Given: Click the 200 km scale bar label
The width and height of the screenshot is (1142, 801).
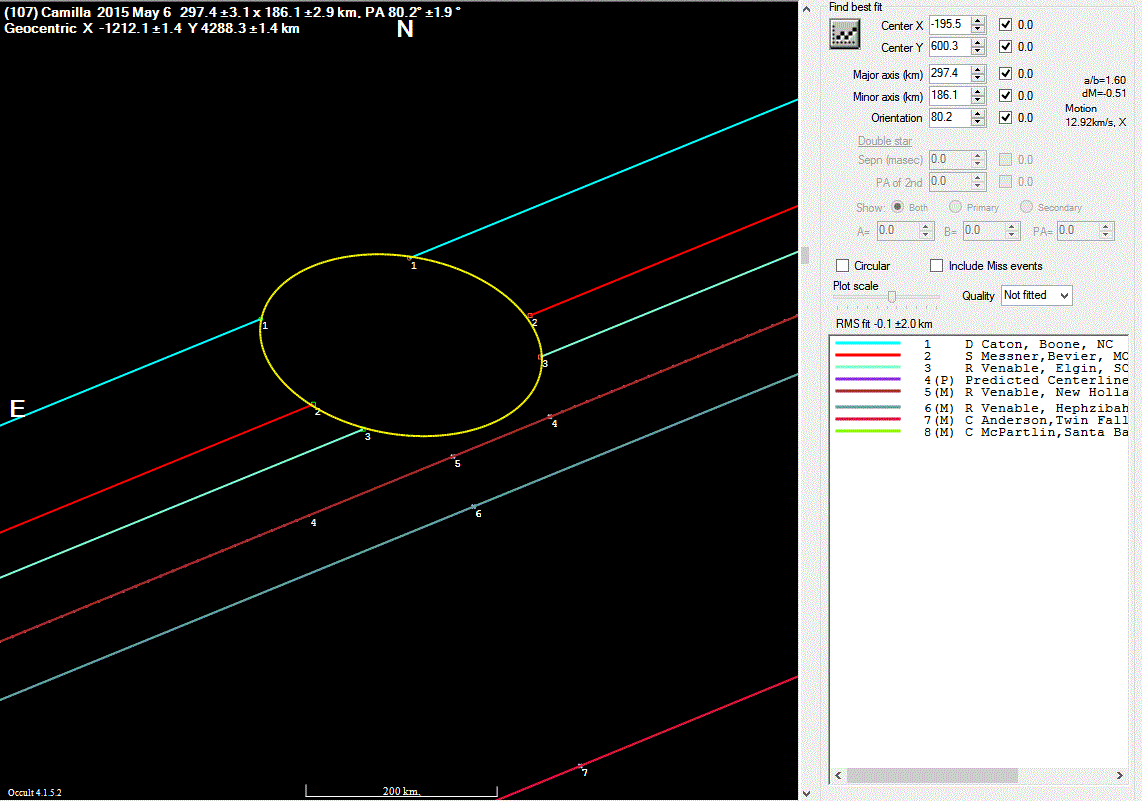Looking at the screenshot, I should [x=401, y=791].
